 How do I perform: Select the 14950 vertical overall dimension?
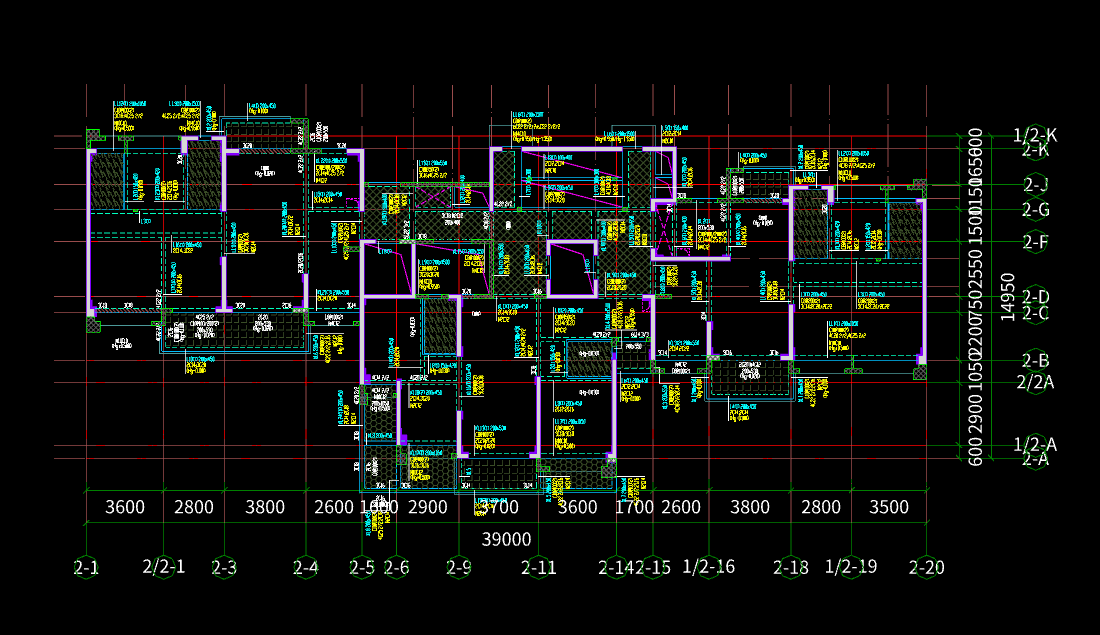click(x=1008, y=298)
